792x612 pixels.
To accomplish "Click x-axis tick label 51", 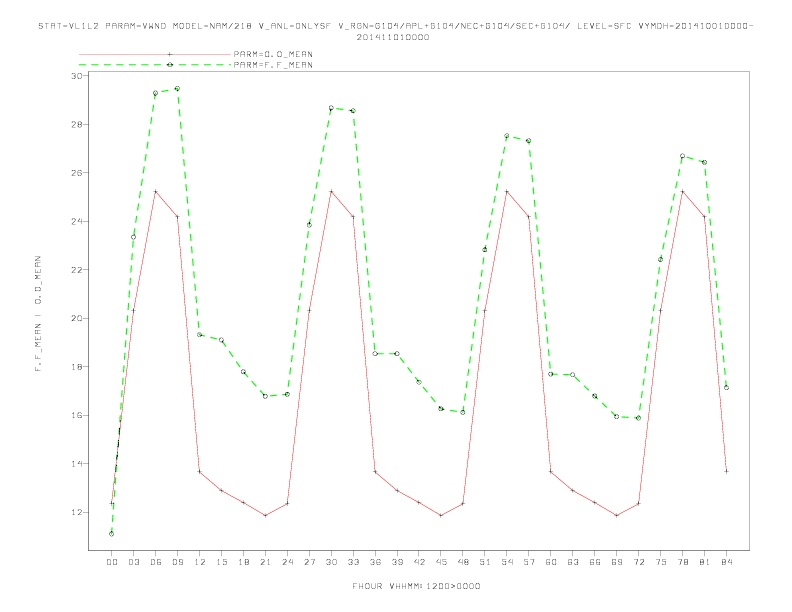I will (485, 562).
